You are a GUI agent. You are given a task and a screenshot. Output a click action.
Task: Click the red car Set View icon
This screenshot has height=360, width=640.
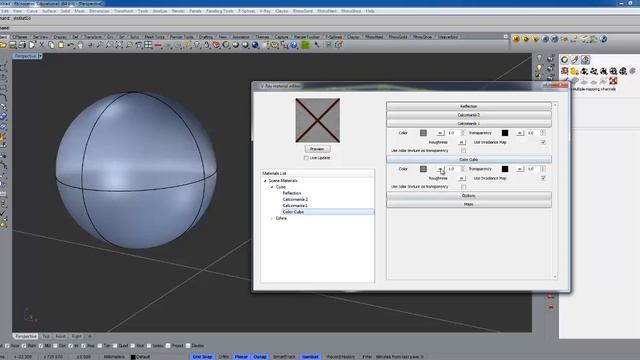pos(158,45)
